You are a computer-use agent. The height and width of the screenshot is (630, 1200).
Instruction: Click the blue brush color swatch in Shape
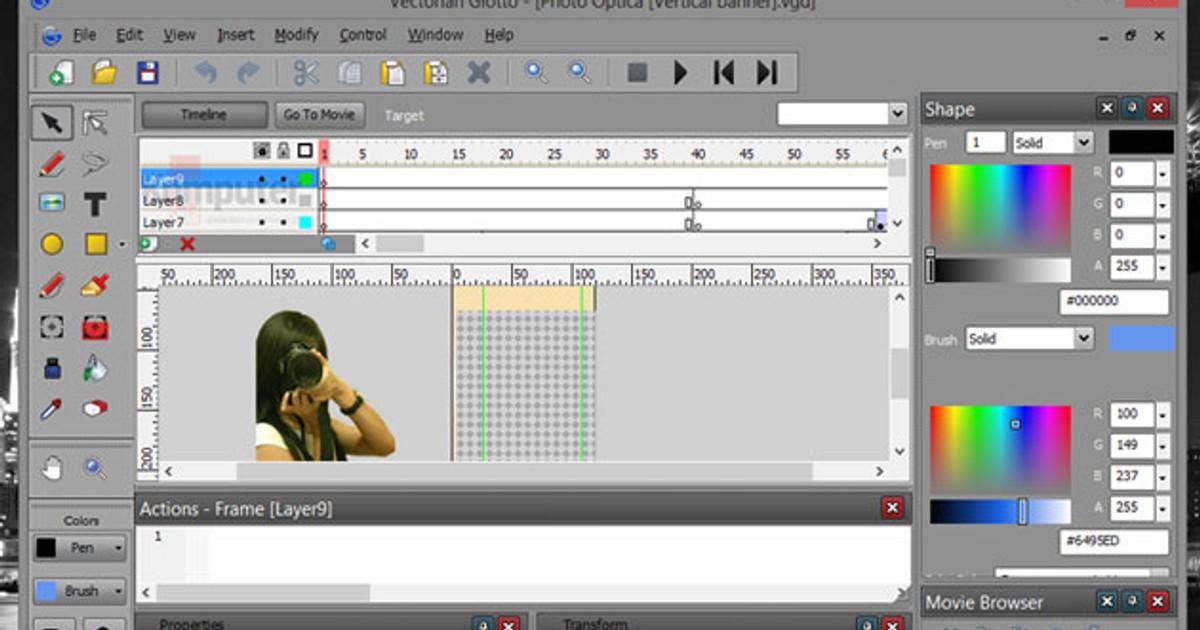(x=1141, y=339)
